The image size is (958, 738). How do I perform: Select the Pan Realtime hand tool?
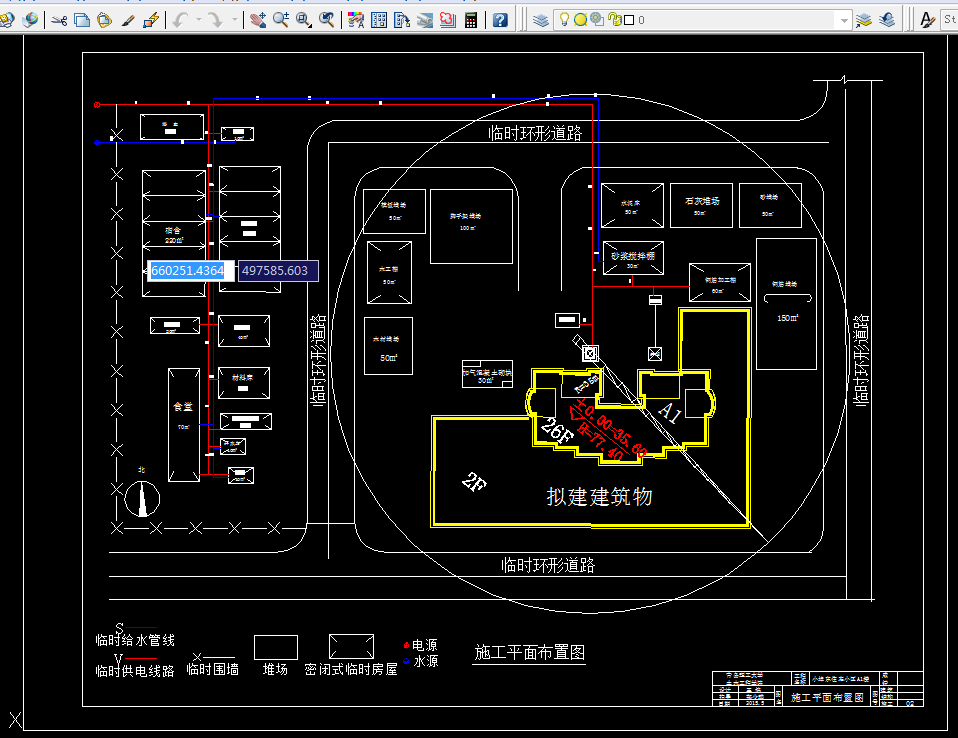coord(257,18)
